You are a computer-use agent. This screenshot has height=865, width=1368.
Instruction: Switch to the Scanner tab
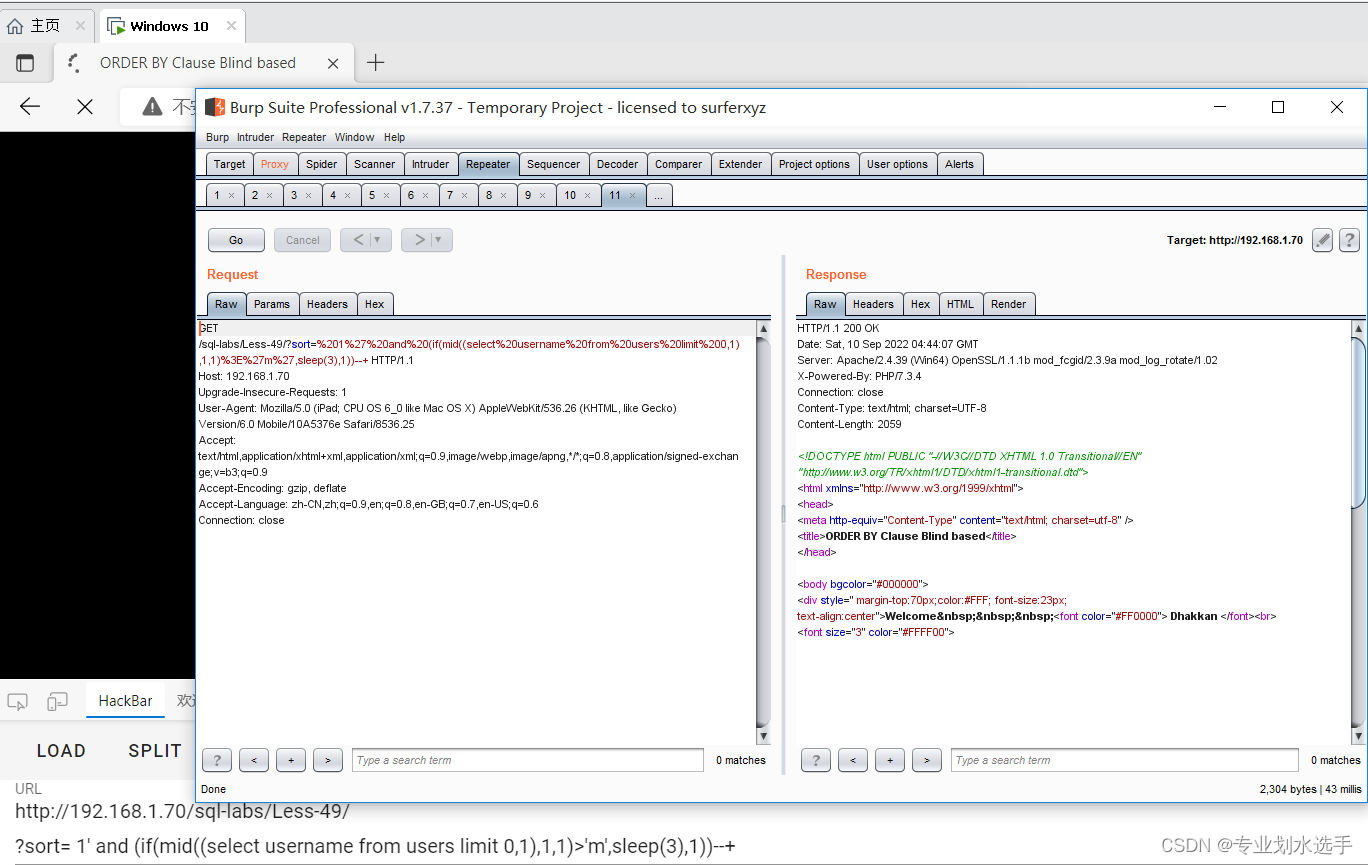pyautogui.click(x=374, y=164)
